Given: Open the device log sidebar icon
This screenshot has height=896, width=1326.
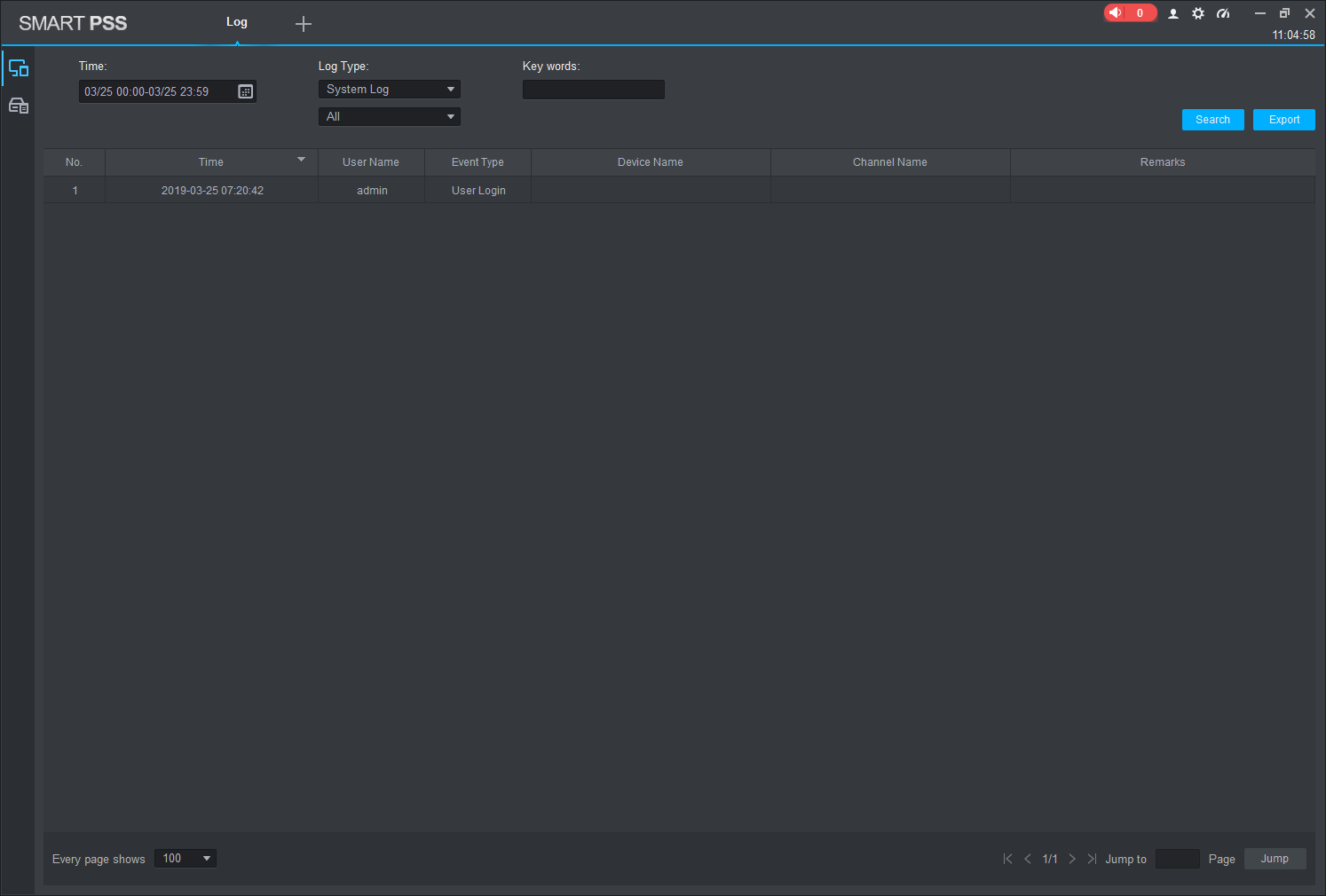Looking at the screenshot, I should click(x=19, y=106).
